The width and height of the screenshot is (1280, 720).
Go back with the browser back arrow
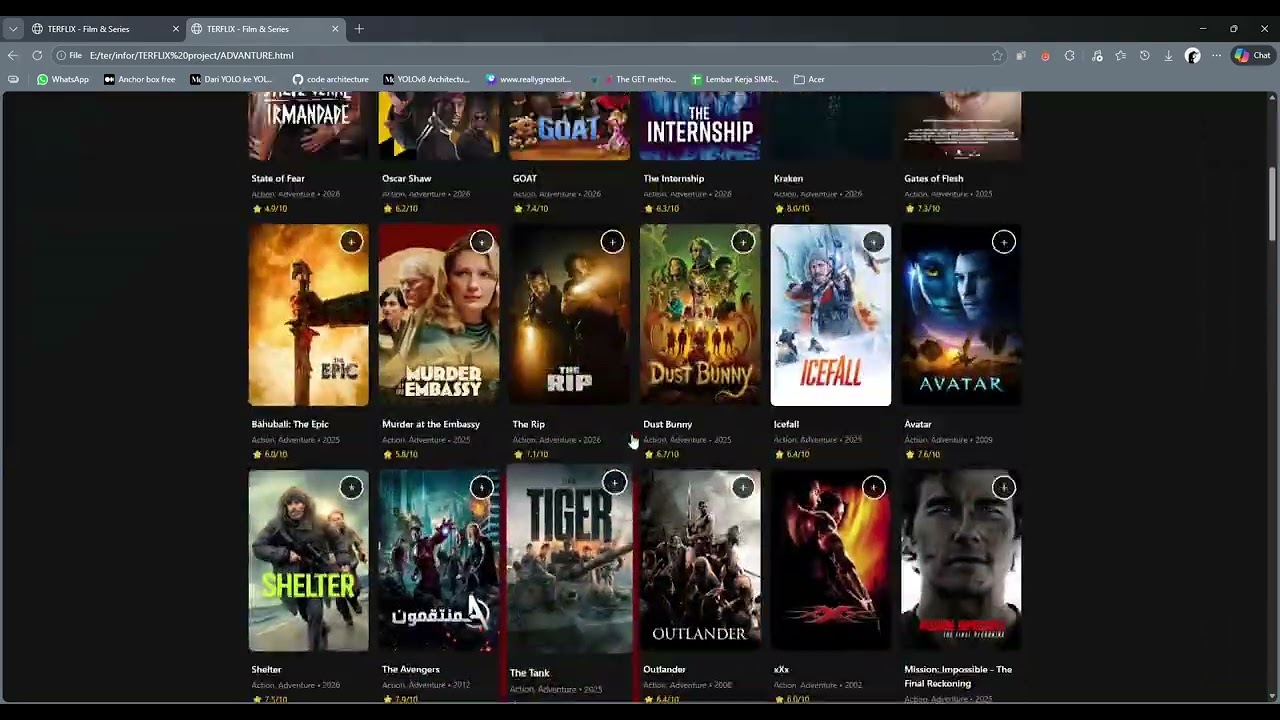[x=12, y=55]
